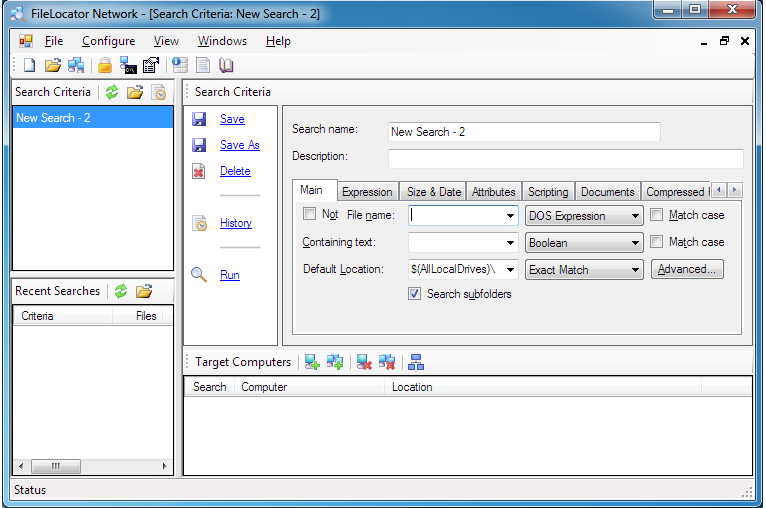Click the floppy disk icon beside Save As
Image resolution: width=766 pixels, height=508 pixels.
(x=199, y=145)
